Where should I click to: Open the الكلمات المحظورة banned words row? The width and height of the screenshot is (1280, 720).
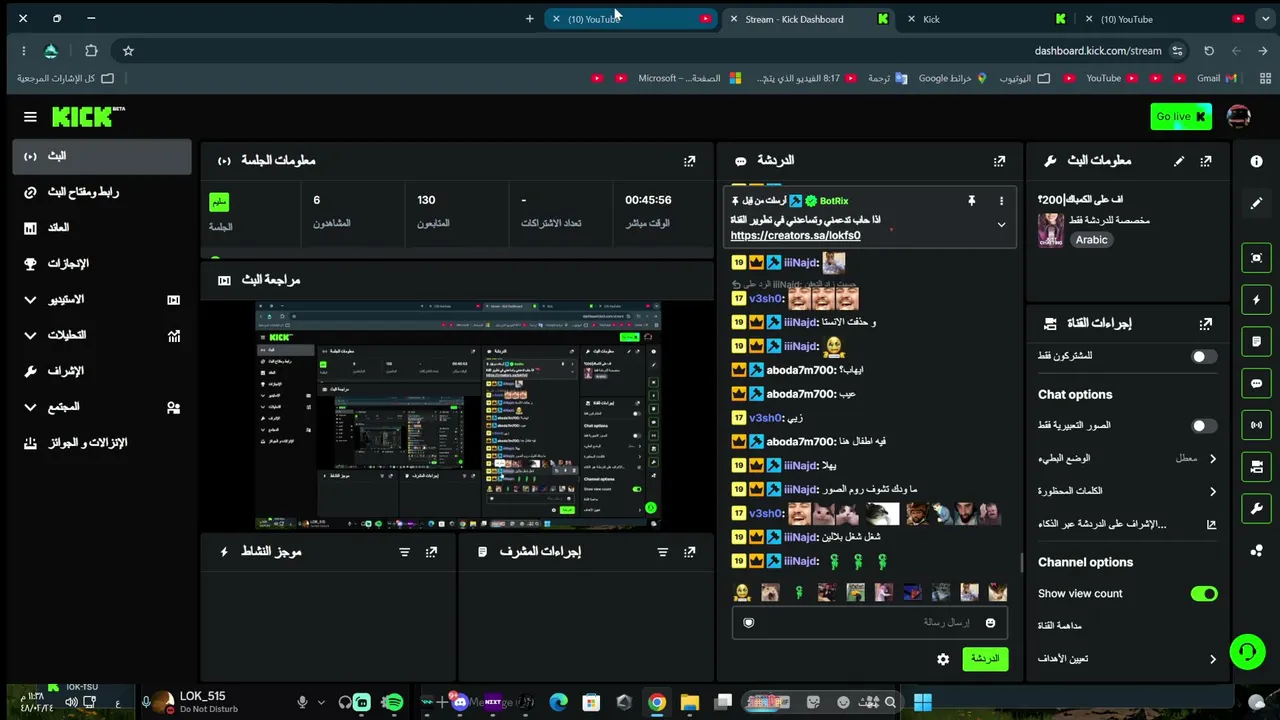point(1127,491)
